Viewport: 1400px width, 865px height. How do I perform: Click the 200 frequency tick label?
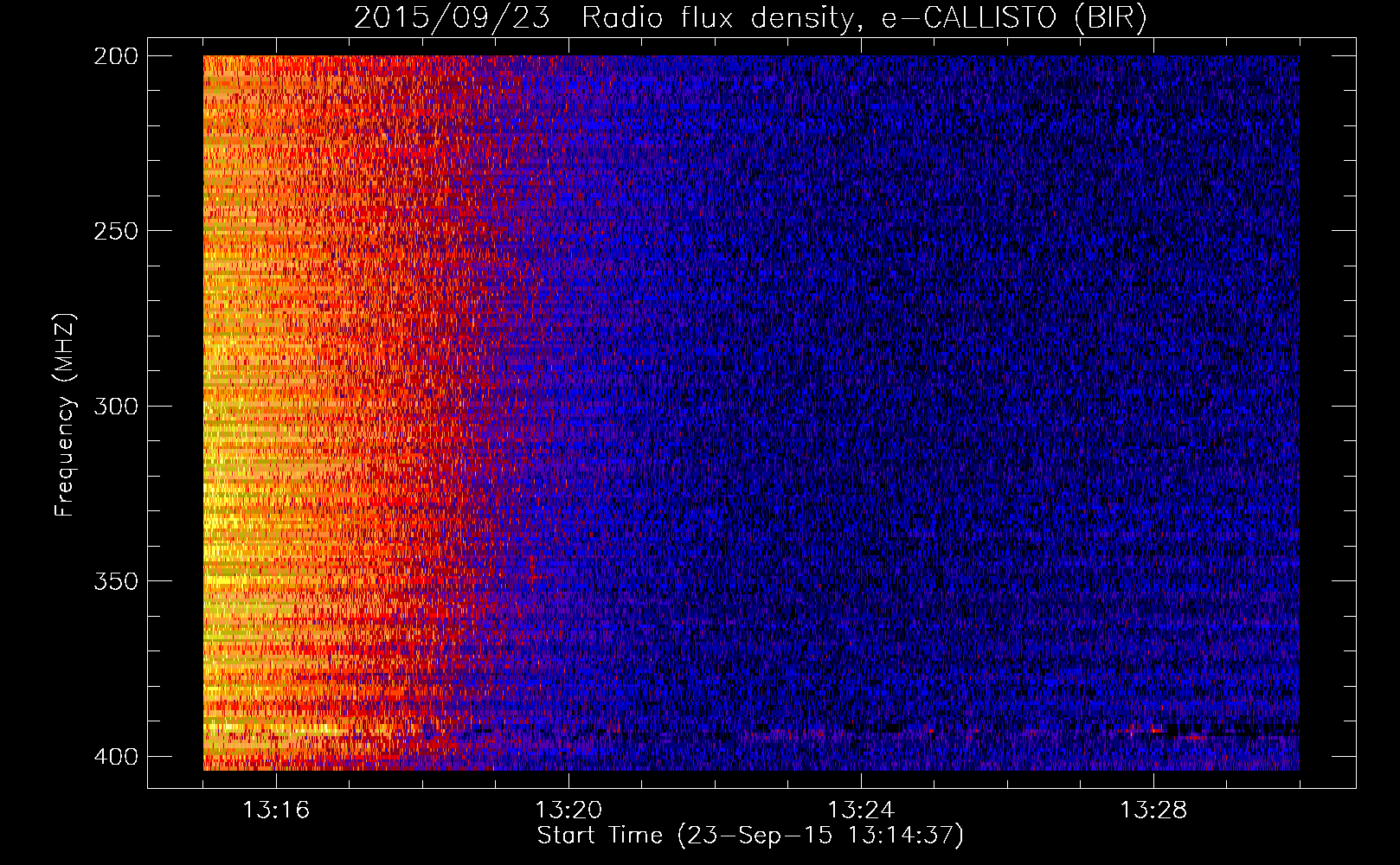click(115, 56)
